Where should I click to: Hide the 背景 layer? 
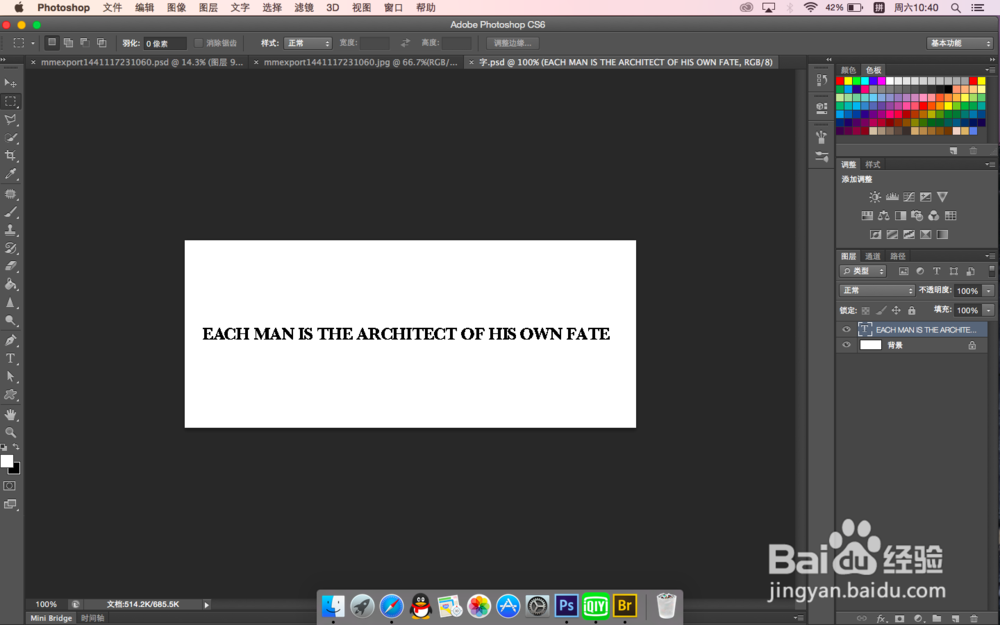point(846,345)
